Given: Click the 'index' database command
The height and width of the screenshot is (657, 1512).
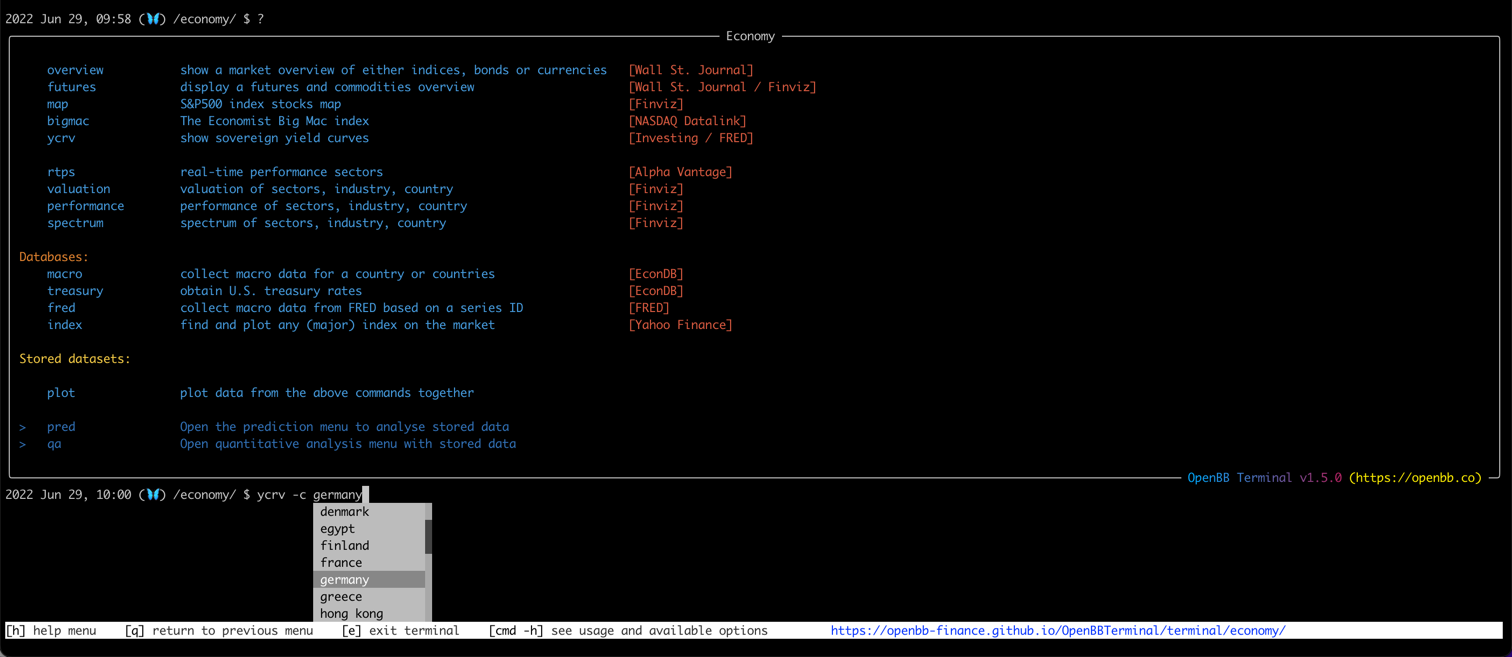Looking at the screenshot, I should click(x=65, y=325).
